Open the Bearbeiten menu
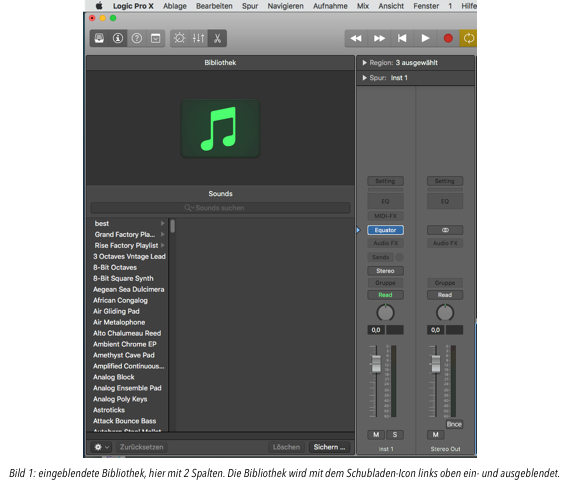Image resolution: width=569 pixels, height=489 pixels. pos(214,6)
